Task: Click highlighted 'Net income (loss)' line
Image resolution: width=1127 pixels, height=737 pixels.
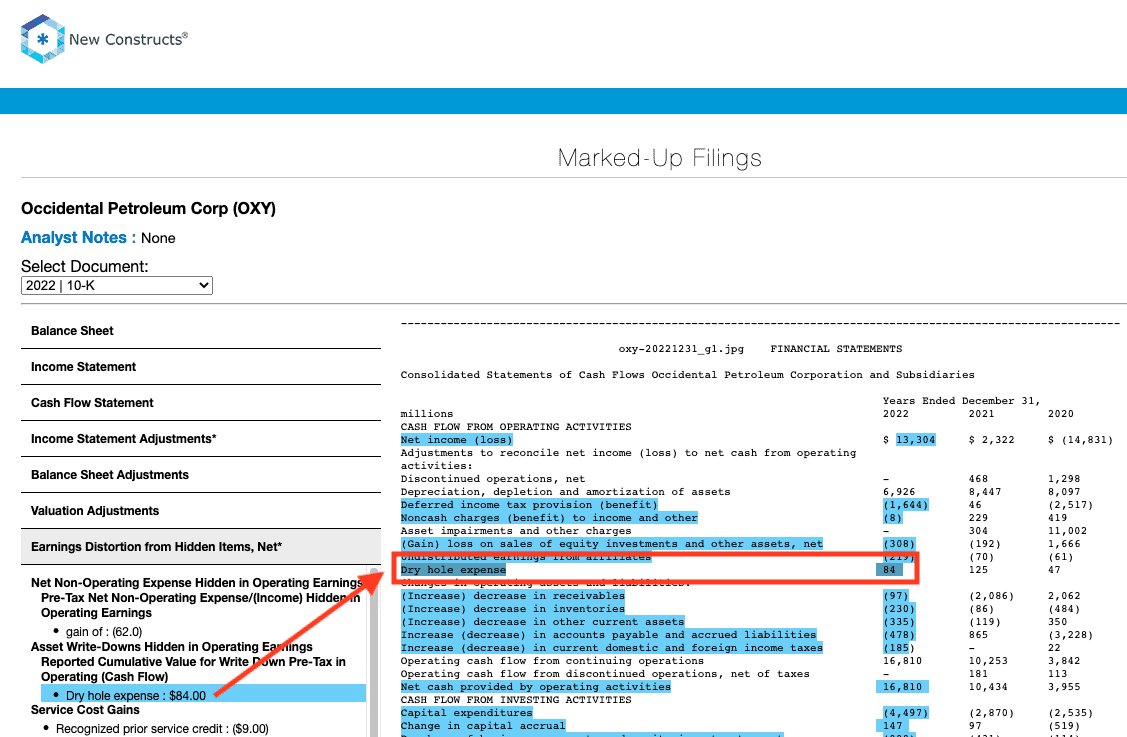Action: 456,440
